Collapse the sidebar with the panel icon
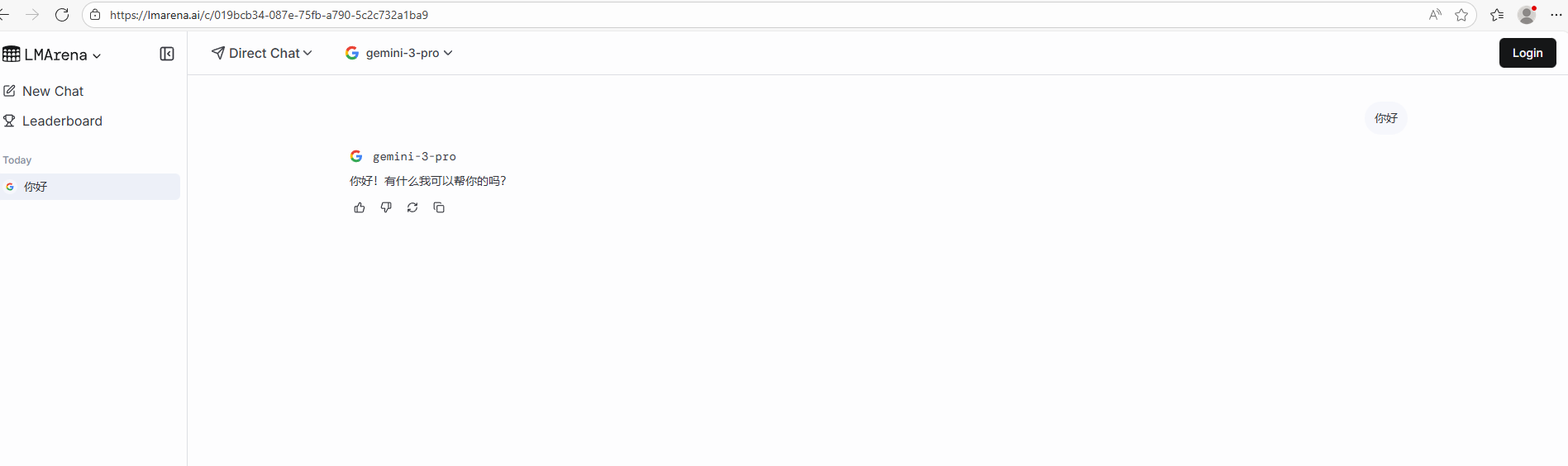Image resolution: width=1568 pixels, height=466 pixels. pos(167,54)
